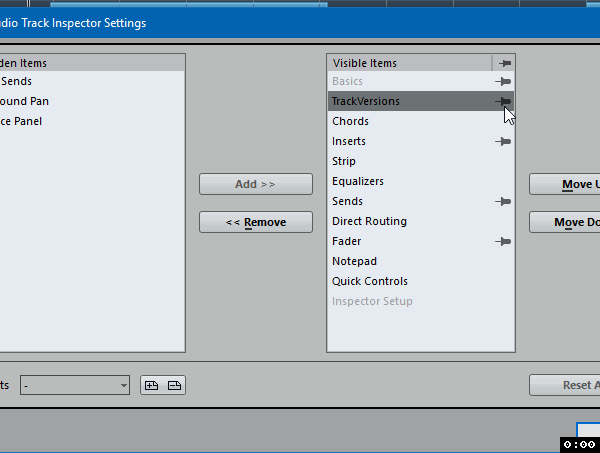Click the delete preset icon
Viewport: 600px width, 453px height.
point(174,385)
